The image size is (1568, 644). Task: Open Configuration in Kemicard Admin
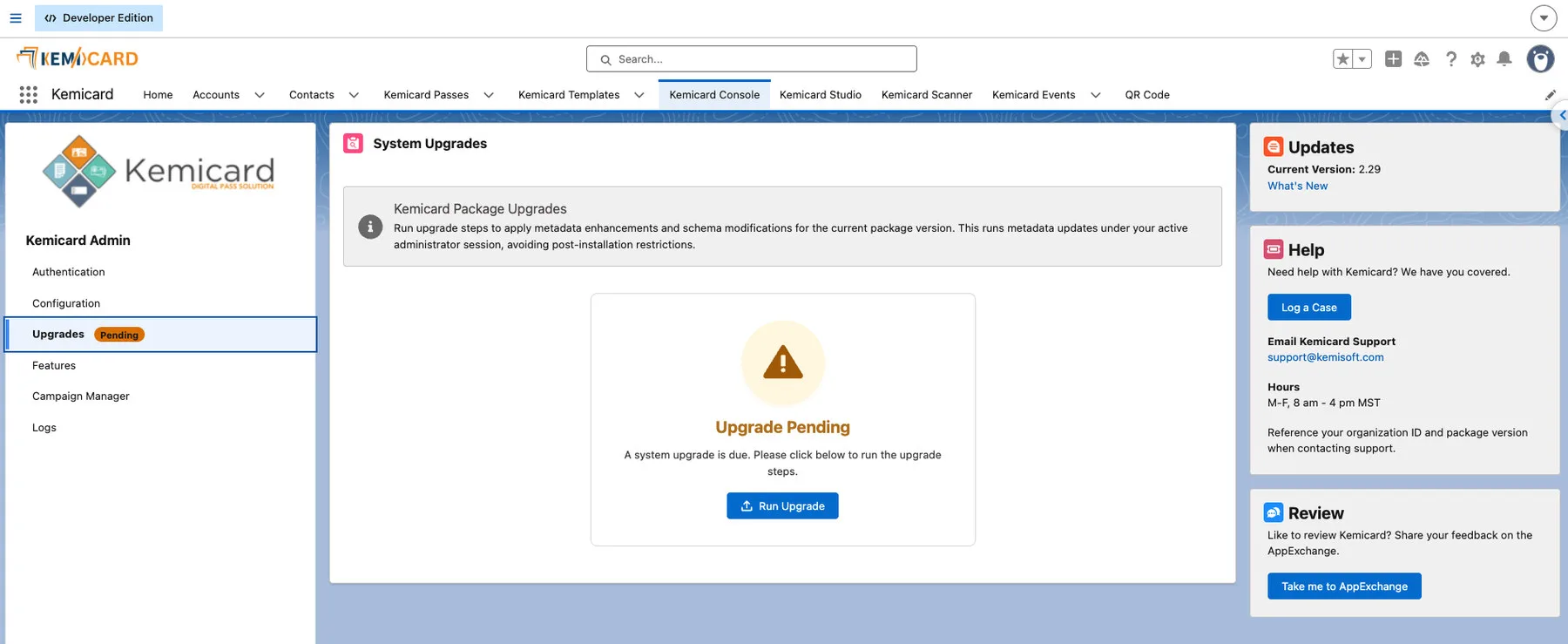66,303
